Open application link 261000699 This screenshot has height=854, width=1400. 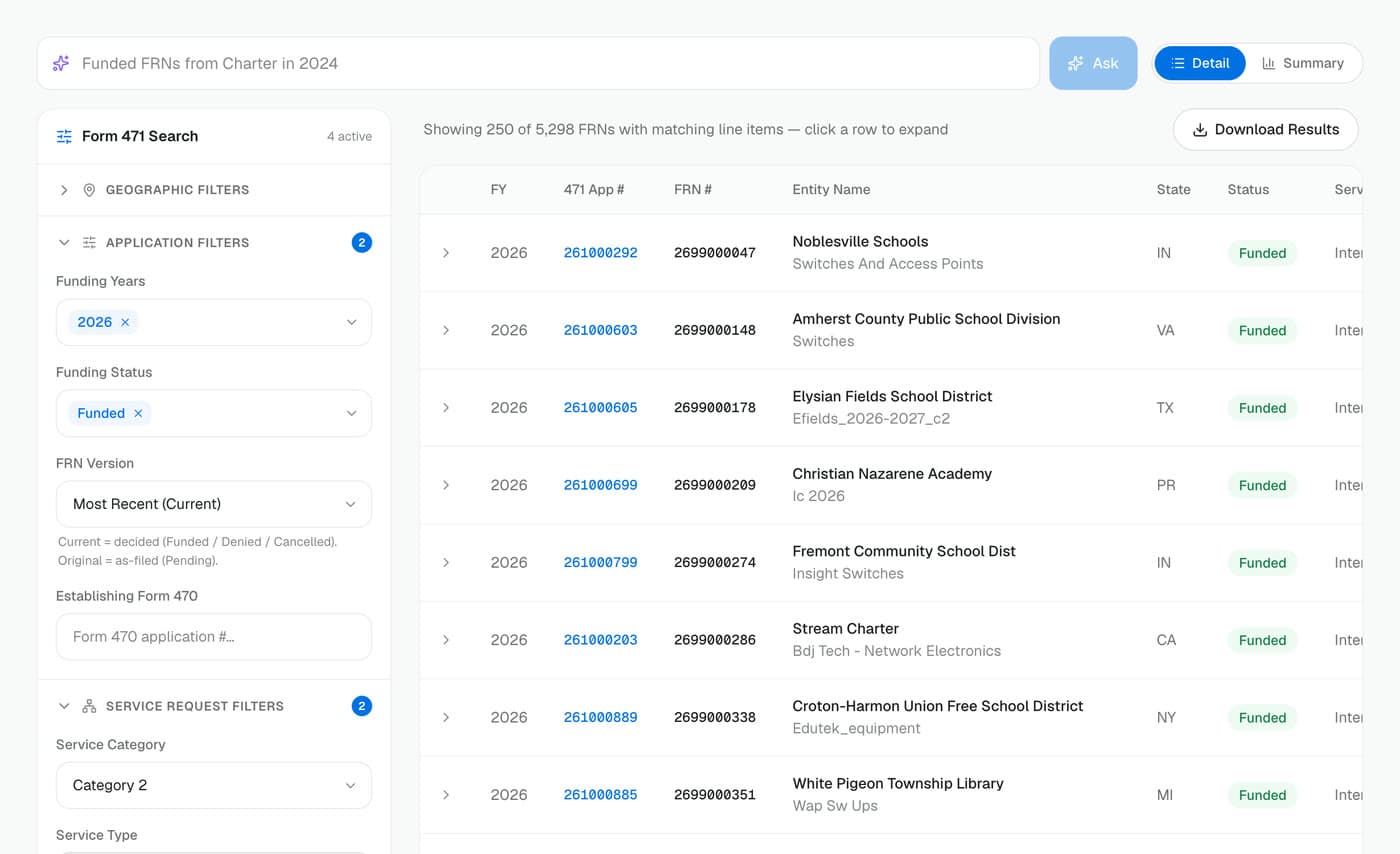click(x=600, y=485)
